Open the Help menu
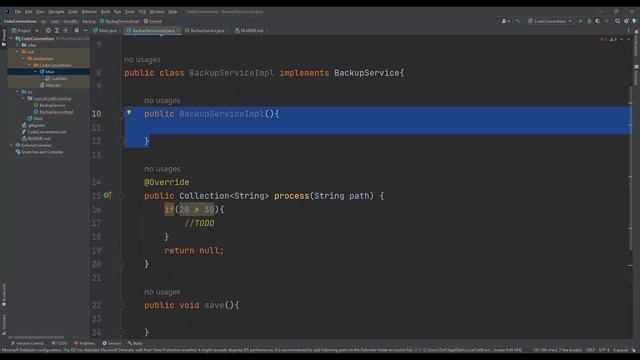 point(173,12)
